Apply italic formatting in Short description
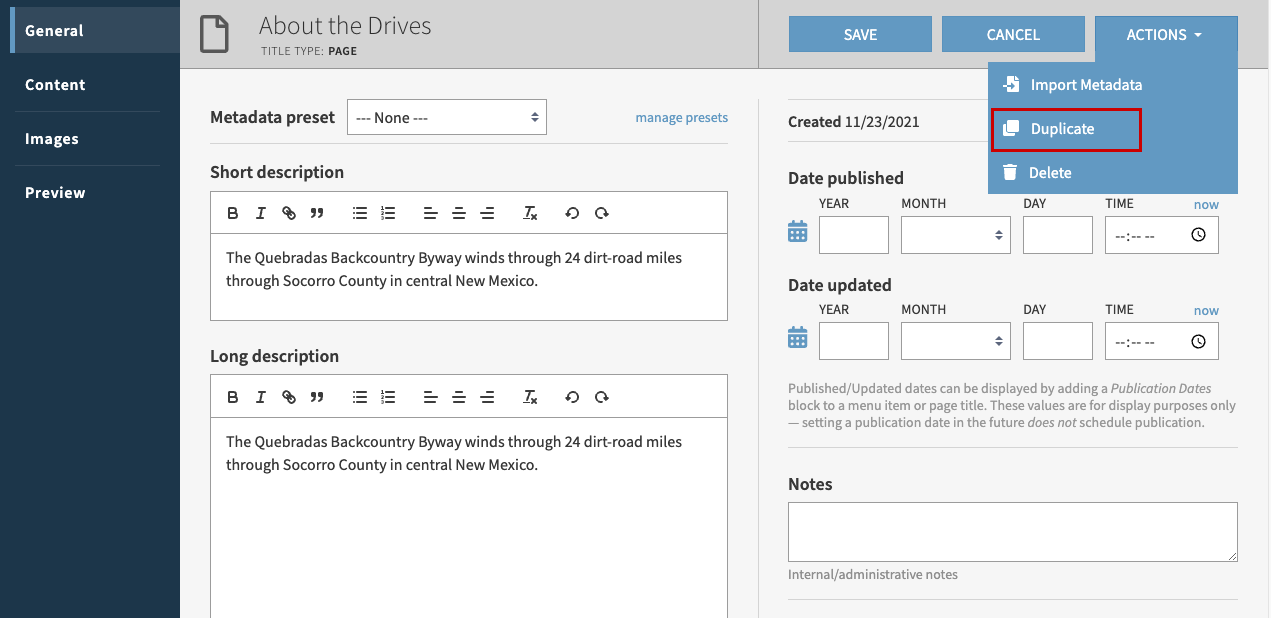Screen dimensions: 1271x618 [261, 212]
